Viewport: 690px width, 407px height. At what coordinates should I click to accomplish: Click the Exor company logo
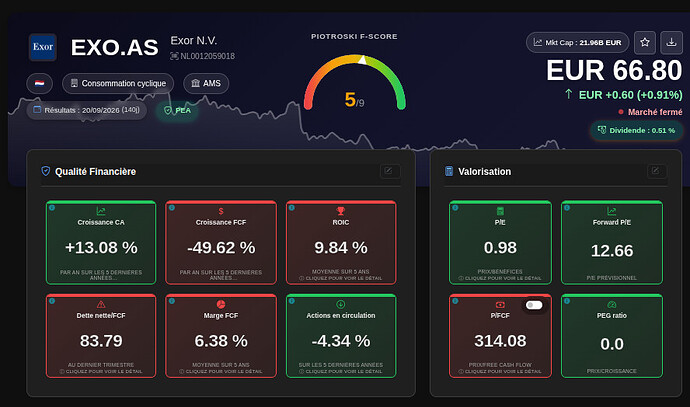click(43, 47)
